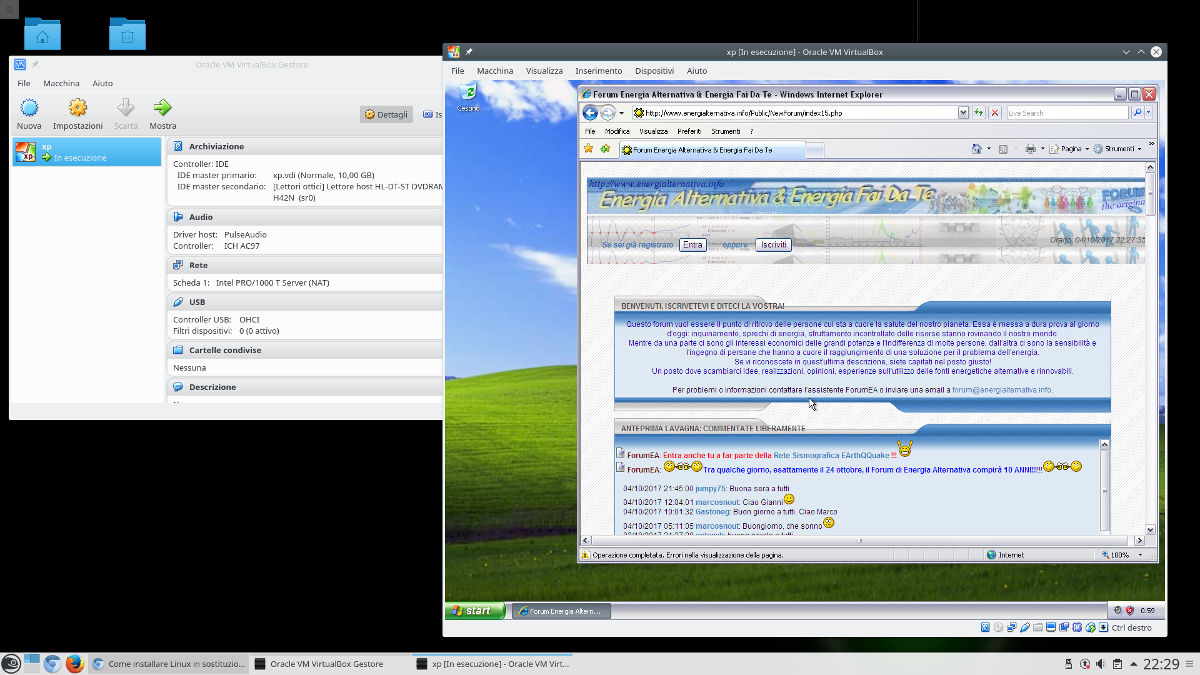This screenshot has height=675, width=1200.
Task: Click the IE RSS feeds icon
Action: click(1003, 149)
